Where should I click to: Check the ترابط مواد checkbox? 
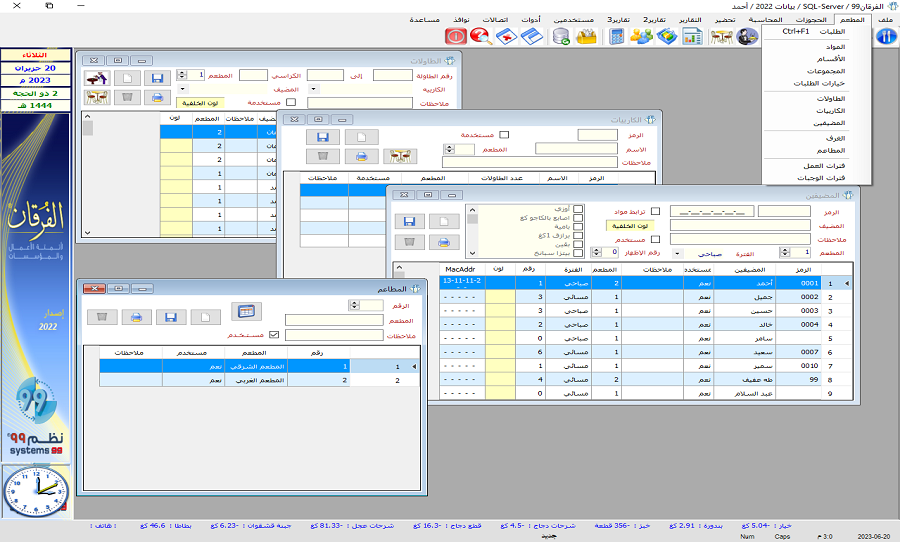[655, 211]
